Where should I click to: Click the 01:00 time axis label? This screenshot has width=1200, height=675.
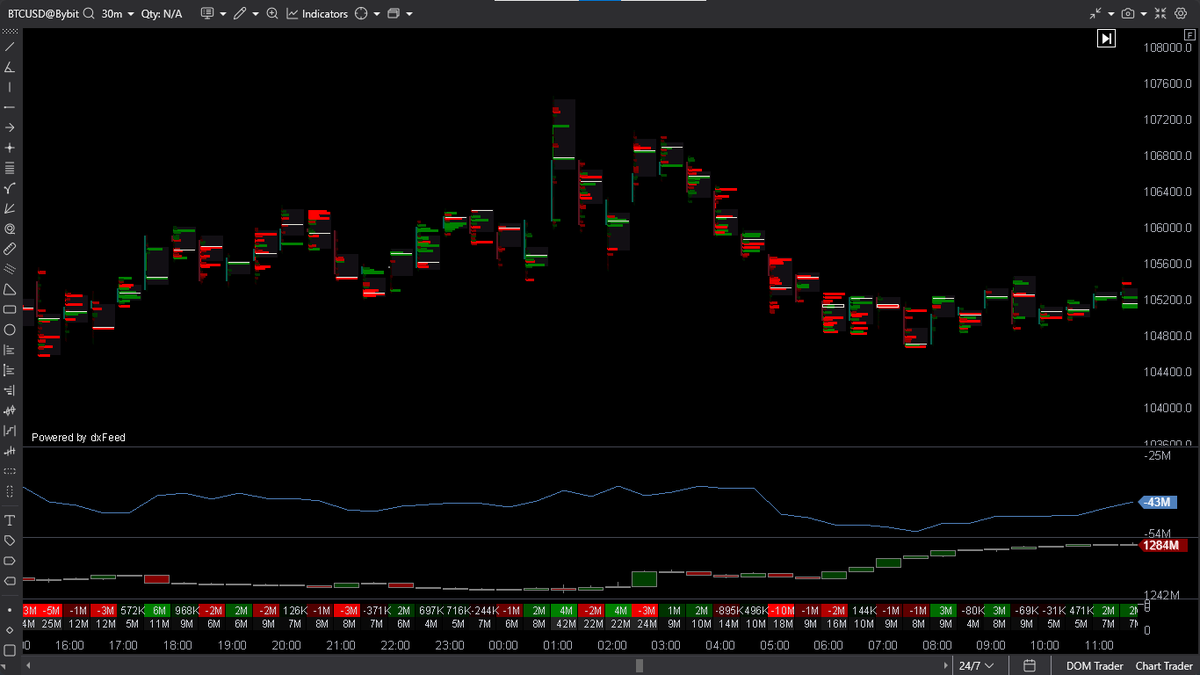[557, 645]
